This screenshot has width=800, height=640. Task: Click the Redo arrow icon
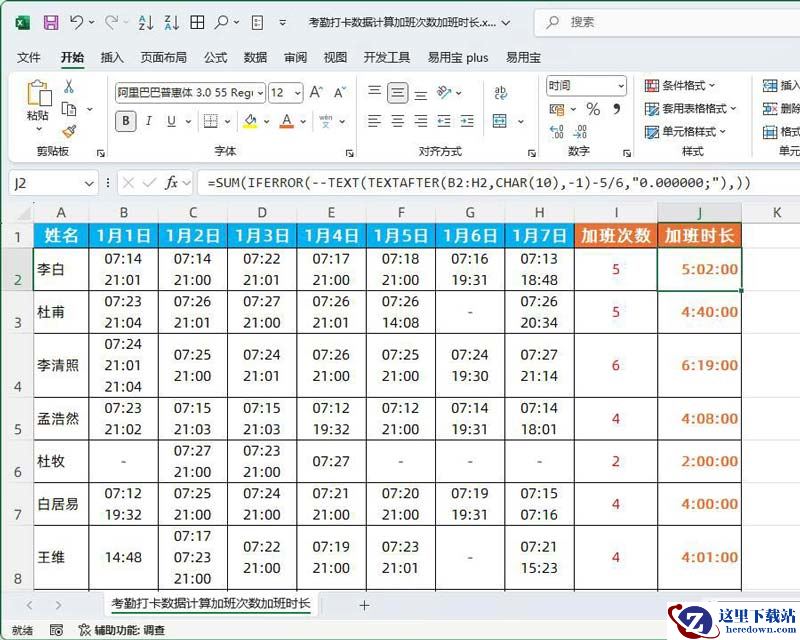[112, 22]
